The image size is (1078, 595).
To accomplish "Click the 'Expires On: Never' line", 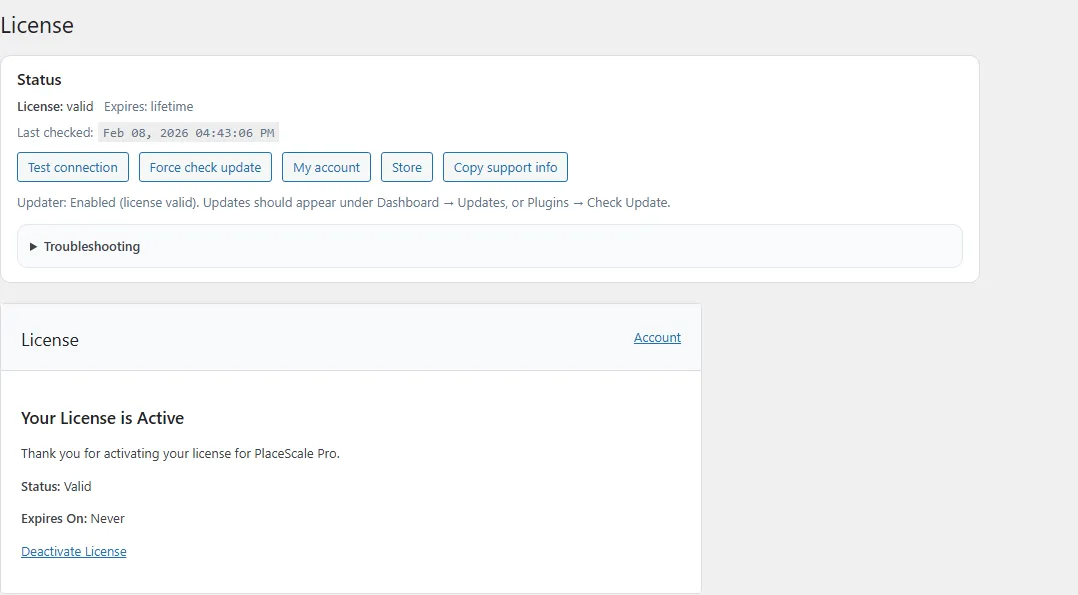I will pos(73,519).
